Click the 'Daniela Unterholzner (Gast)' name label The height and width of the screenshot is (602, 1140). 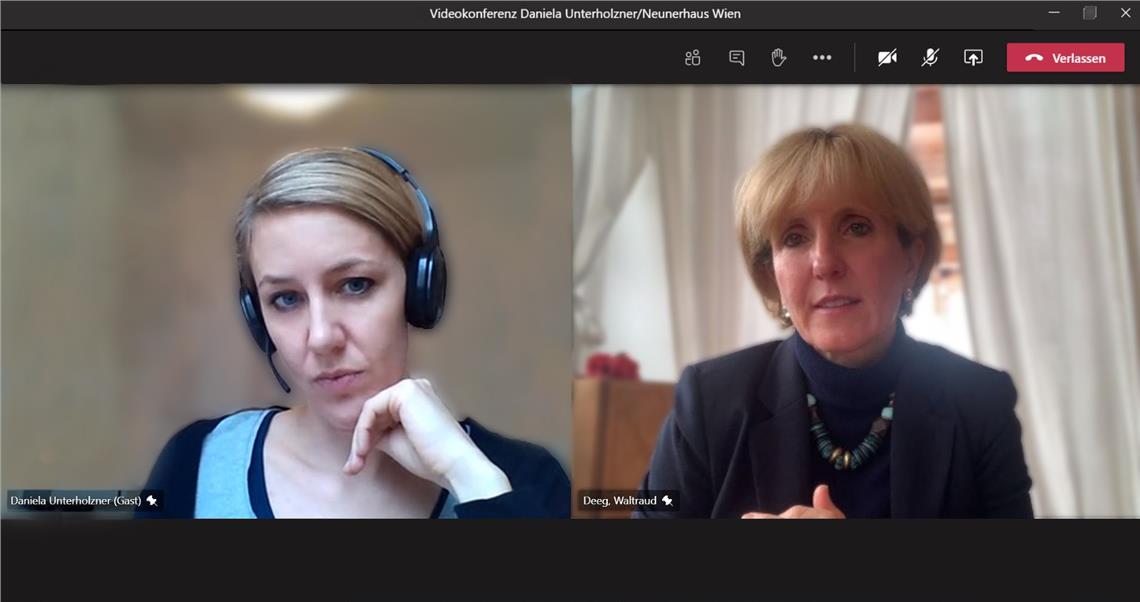coord(75,500)
